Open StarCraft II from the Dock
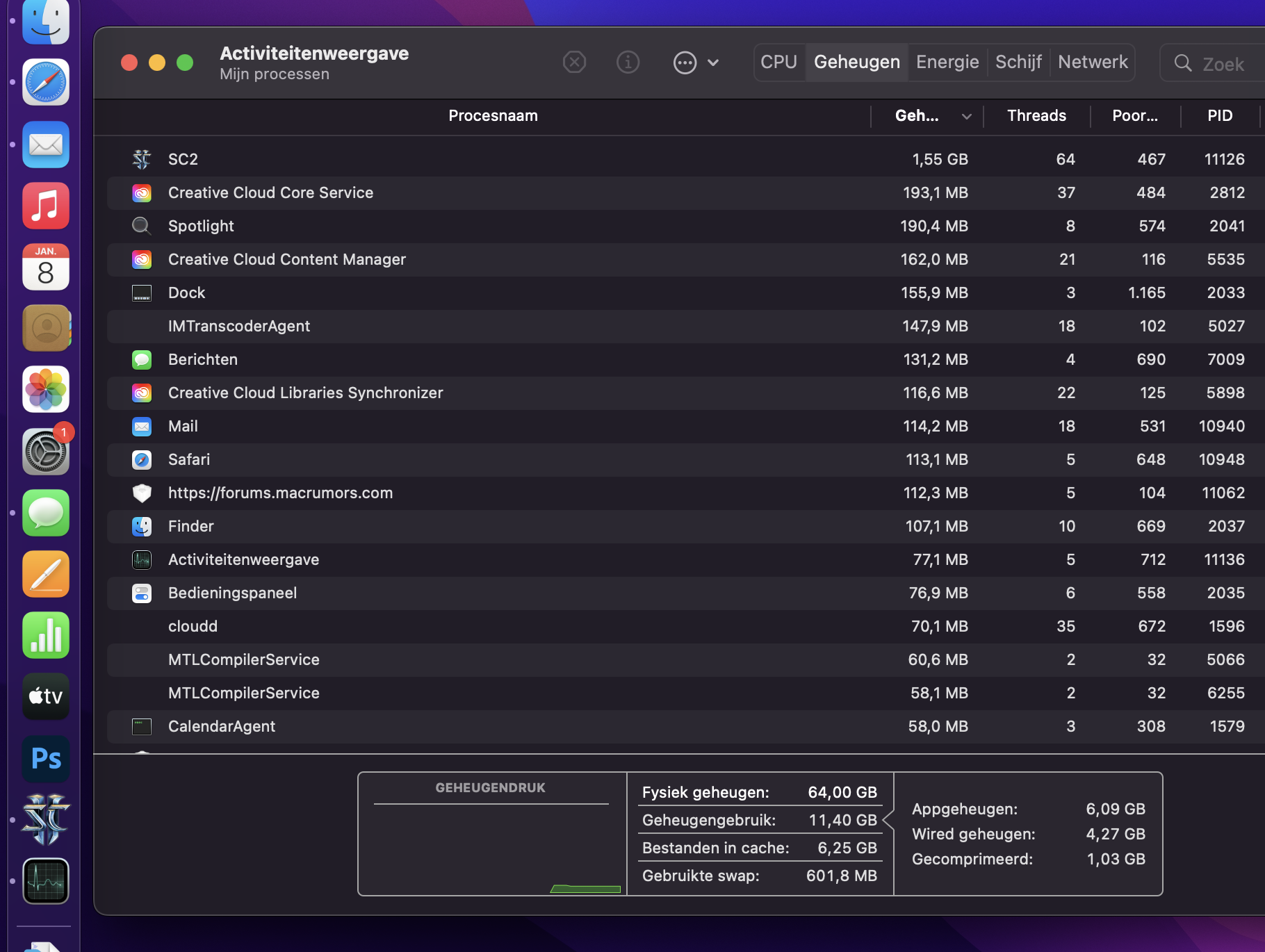This screenshot has height=952, width=1265. 46,820
